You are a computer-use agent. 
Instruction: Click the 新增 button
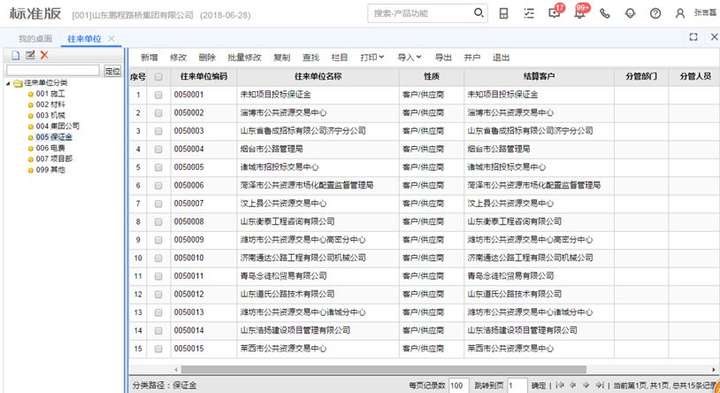[149, 57]
